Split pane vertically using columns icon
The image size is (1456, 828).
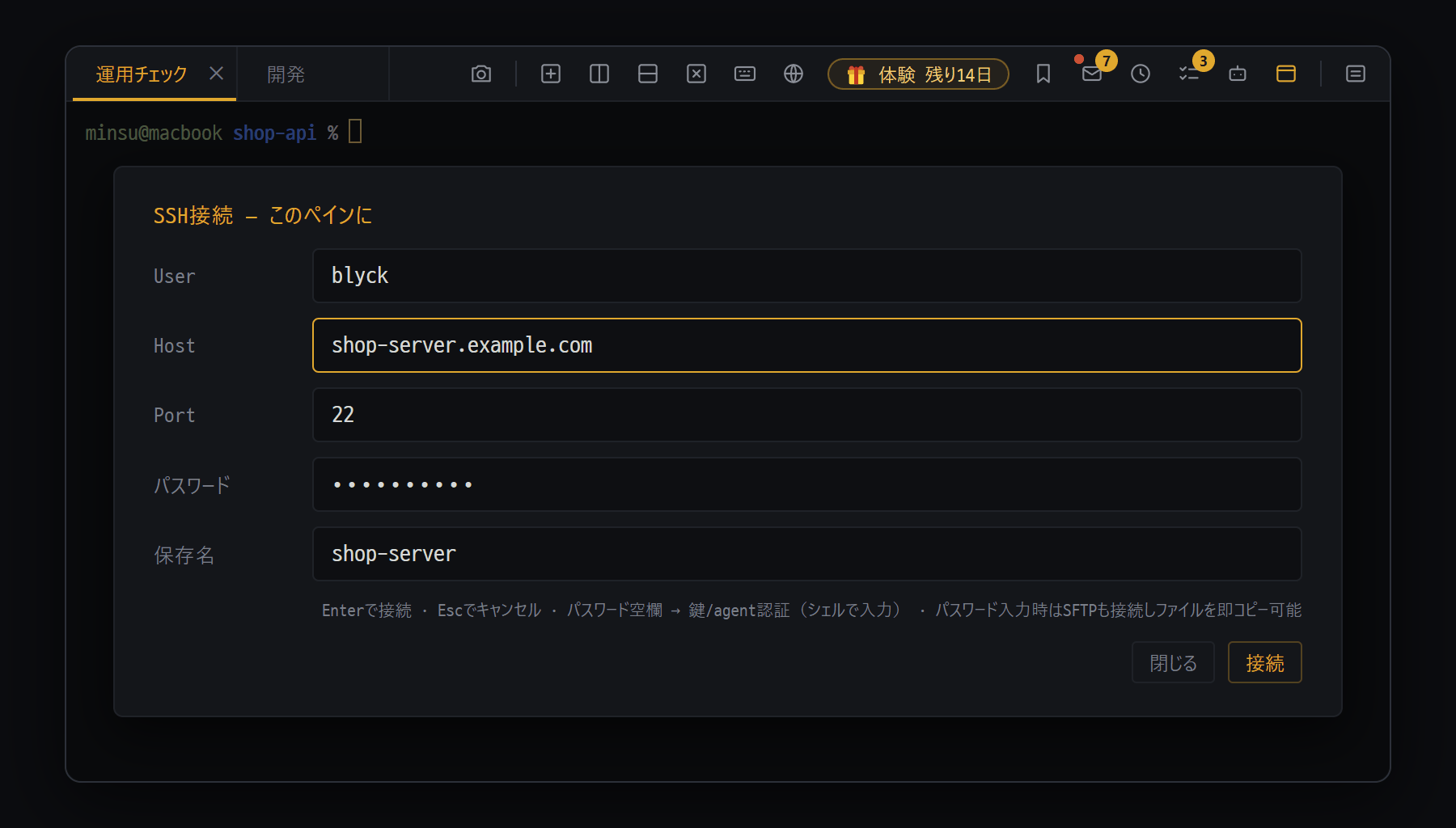(x=599, y=74)
